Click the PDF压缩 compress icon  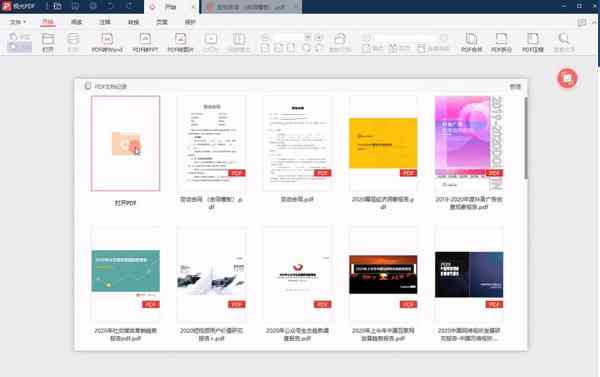[533, 39]
